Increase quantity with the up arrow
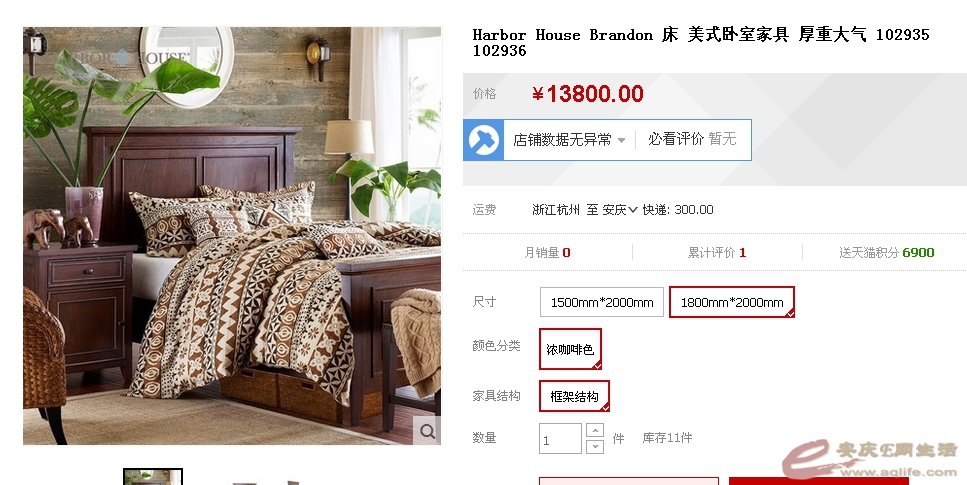 pos(595,430)
